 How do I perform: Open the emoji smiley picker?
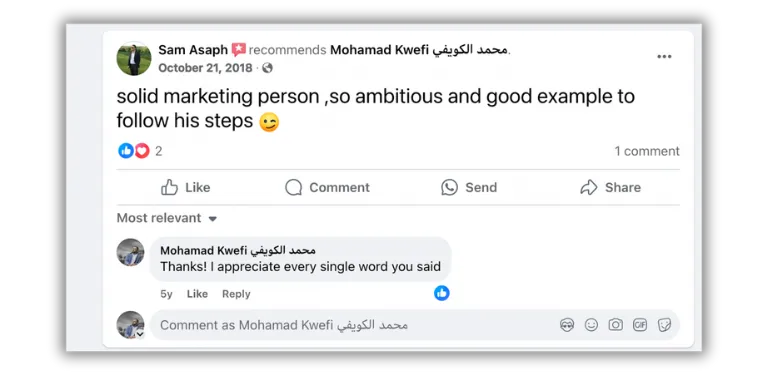591,325
